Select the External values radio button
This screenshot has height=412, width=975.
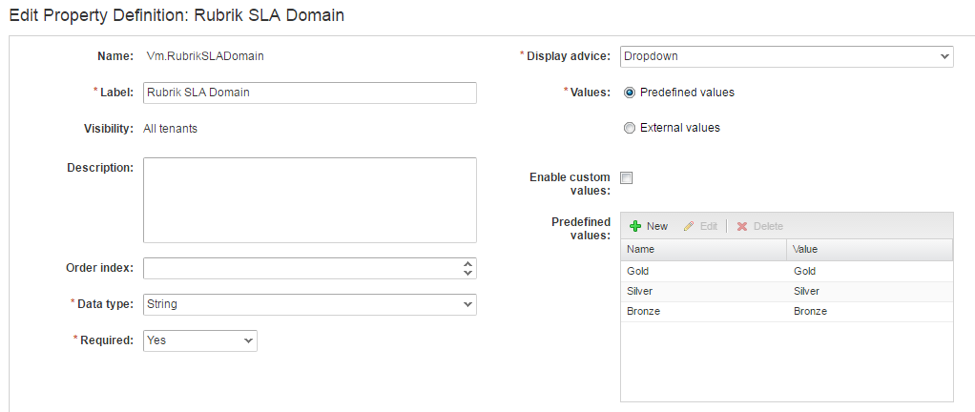(629, 128)
